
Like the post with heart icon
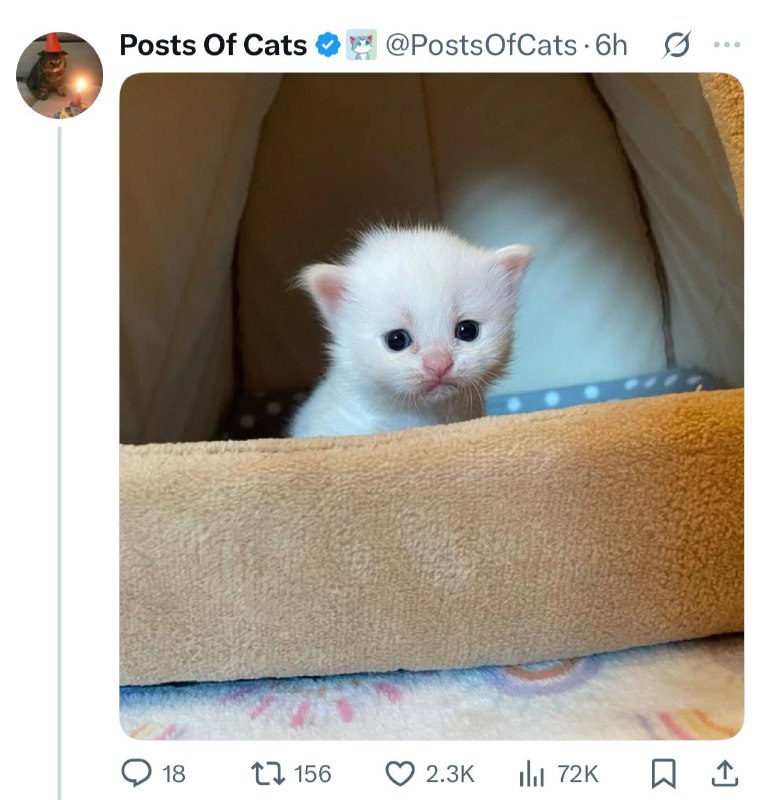[x=399, y=773]
